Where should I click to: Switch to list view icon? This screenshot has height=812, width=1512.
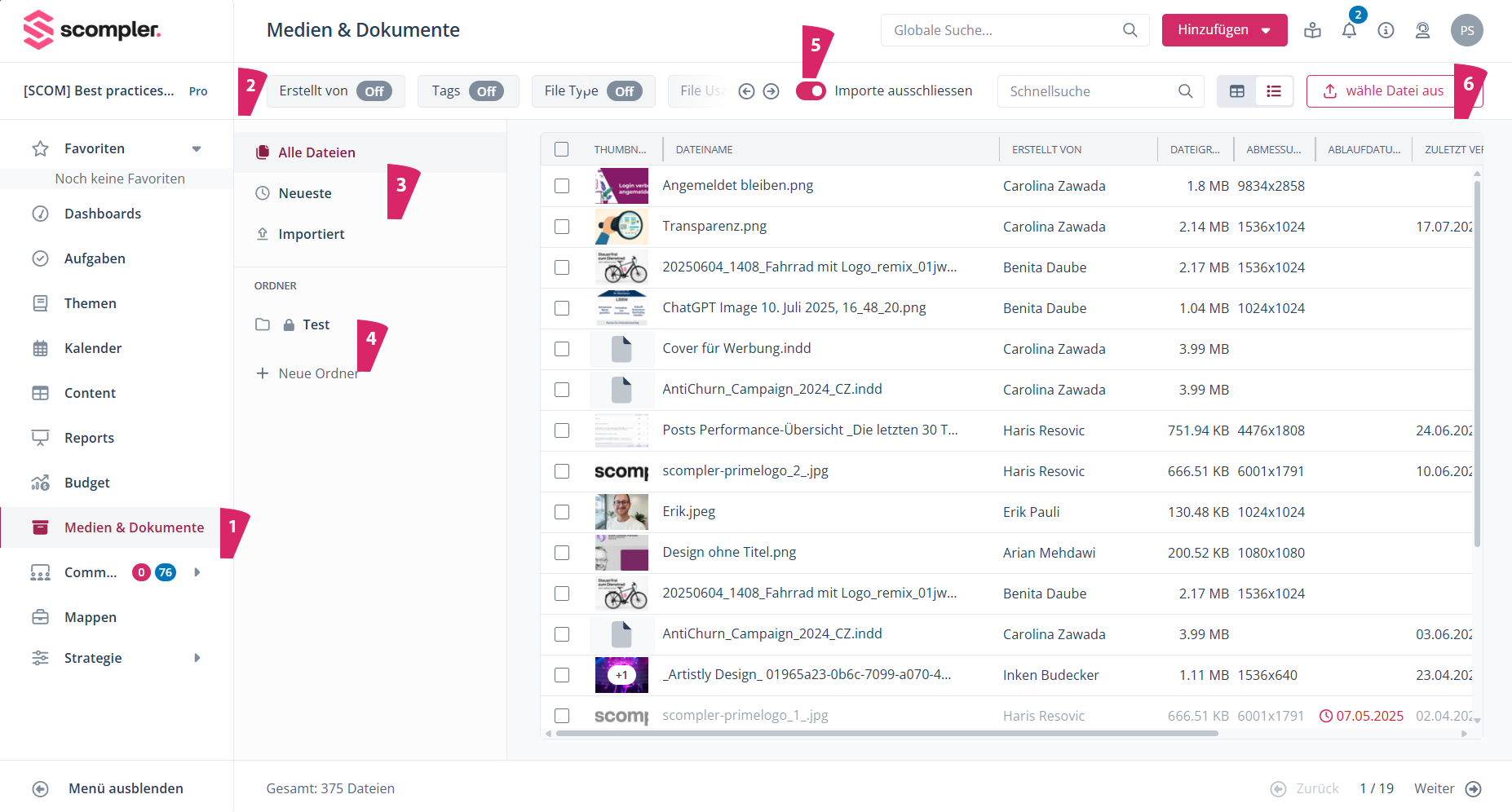point(1274,91)
